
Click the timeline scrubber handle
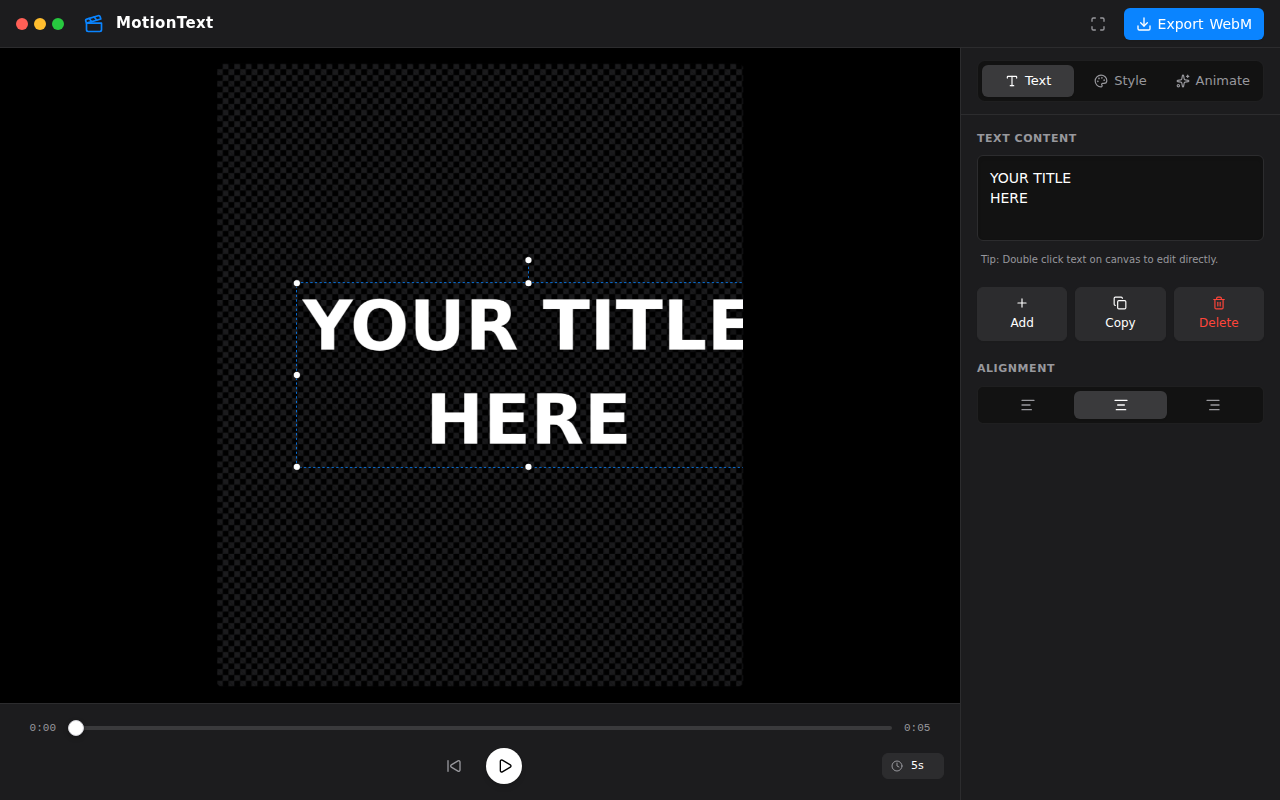click(76, 728)
